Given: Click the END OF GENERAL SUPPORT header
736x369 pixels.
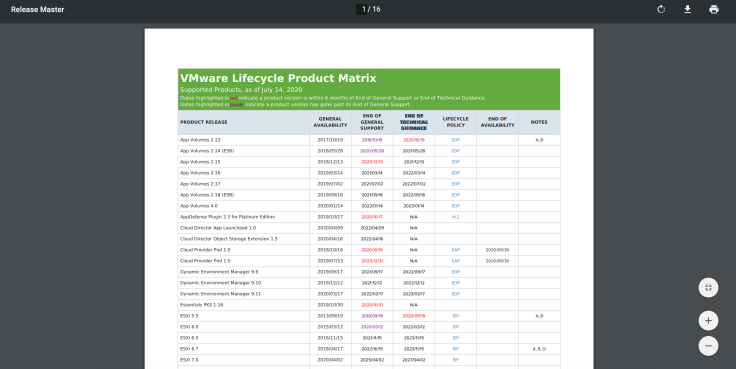Looking at the screenshot, I should [x=372, y=122].
